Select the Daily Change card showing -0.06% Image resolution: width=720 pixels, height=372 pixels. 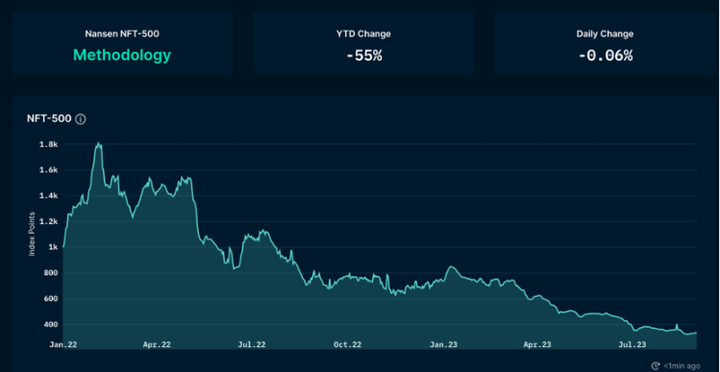[x=605, y=43]
